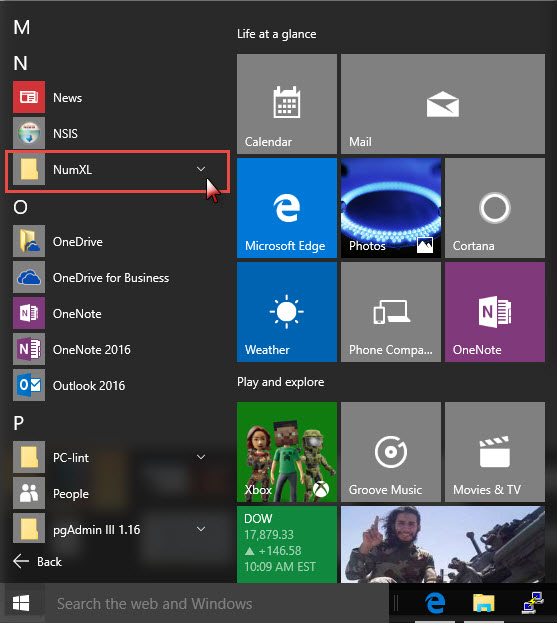Select the News app label

pos(68,98)
